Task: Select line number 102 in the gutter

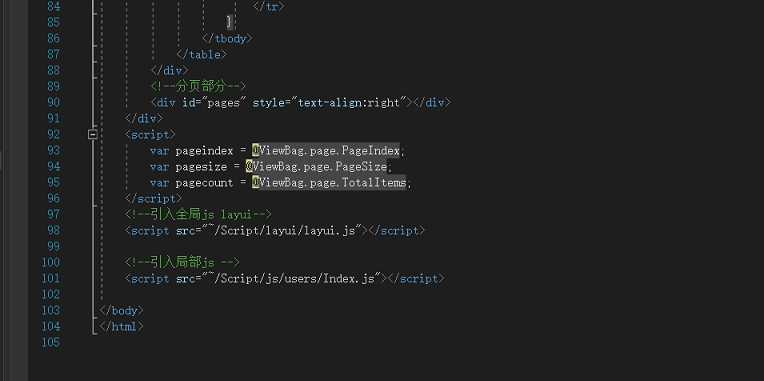Action: [x=51, y=295]
